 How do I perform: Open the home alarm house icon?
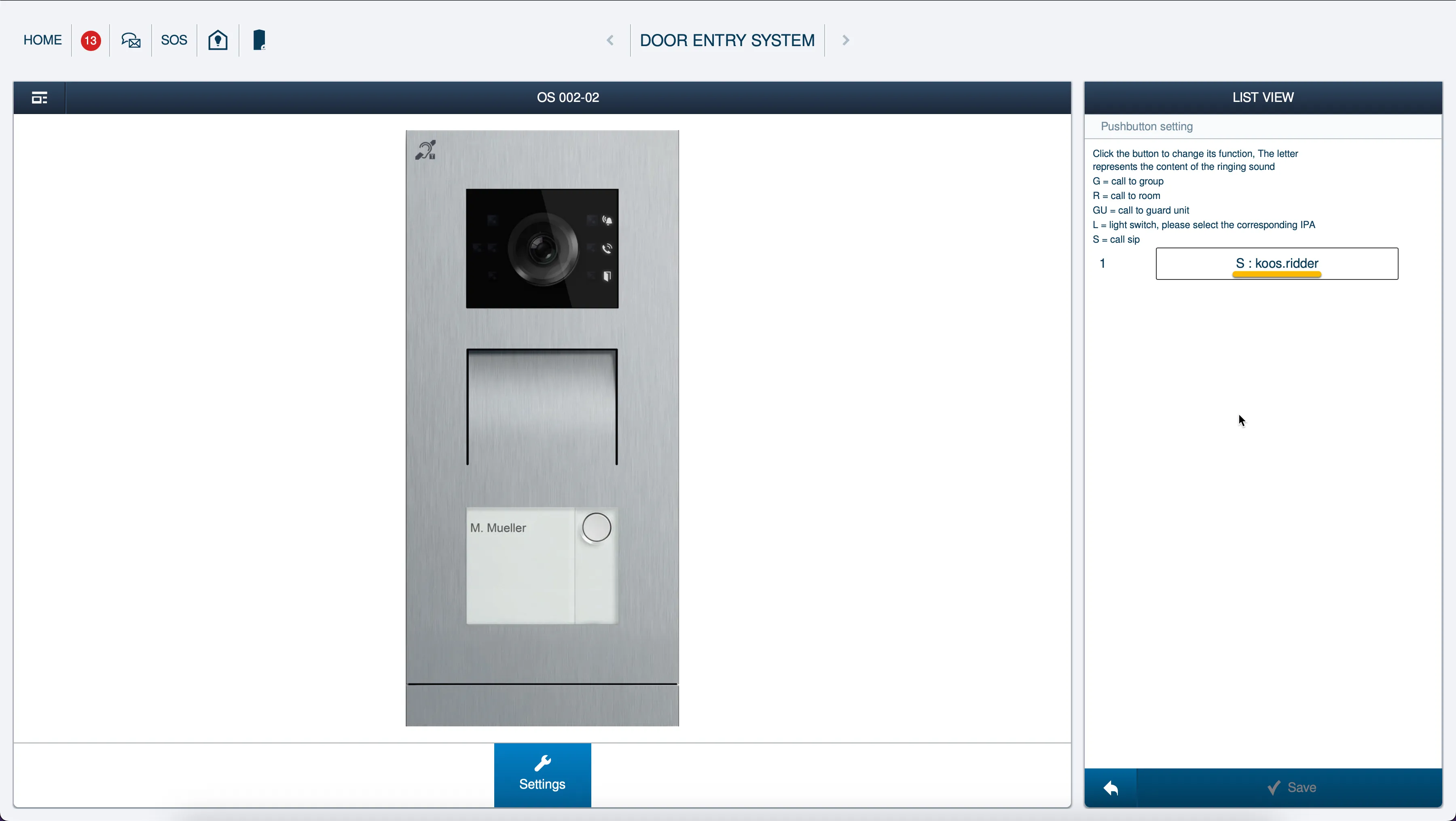tap(218, 40)
